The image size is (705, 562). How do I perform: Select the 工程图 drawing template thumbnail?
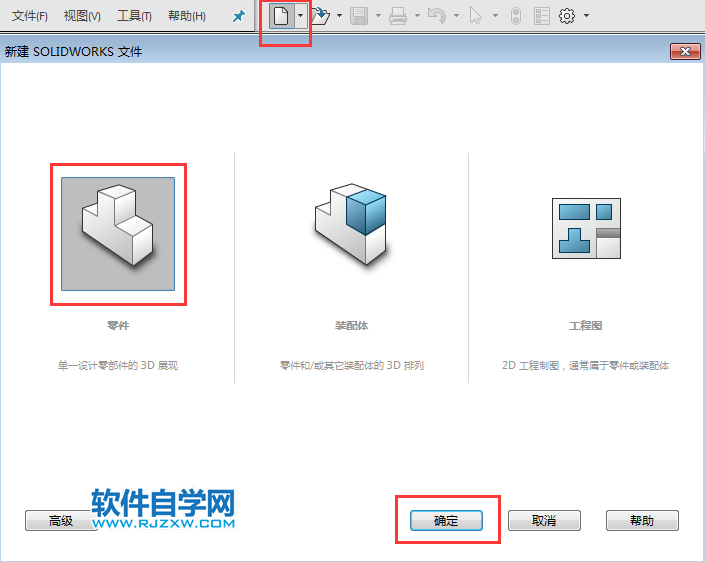[x=585, y=228]
